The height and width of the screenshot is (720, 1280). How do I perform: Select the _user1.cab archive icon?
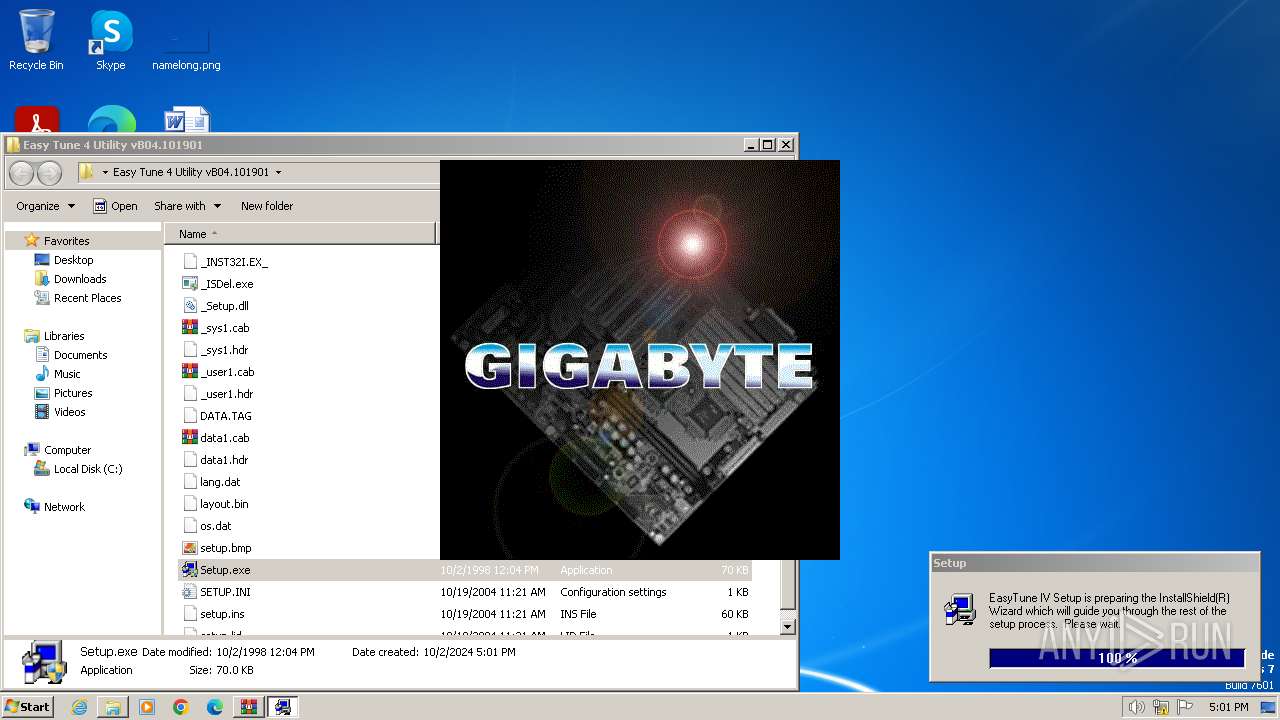(190, 372)
